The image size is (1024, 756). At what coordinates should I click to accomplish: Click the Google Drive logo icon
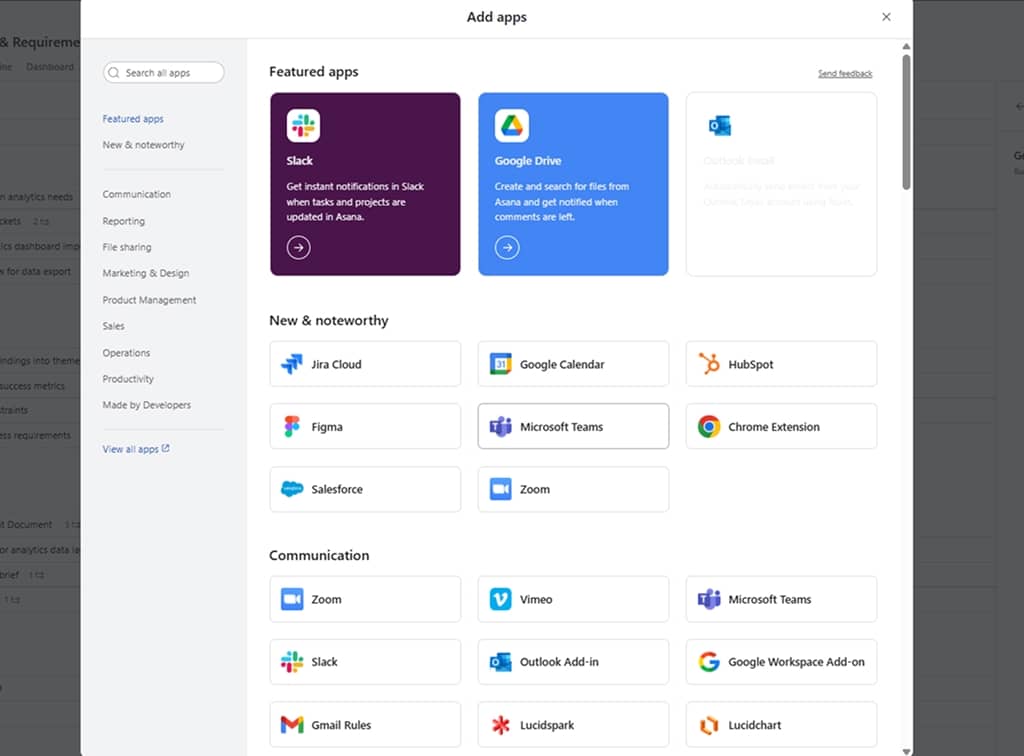click(511, 125)
